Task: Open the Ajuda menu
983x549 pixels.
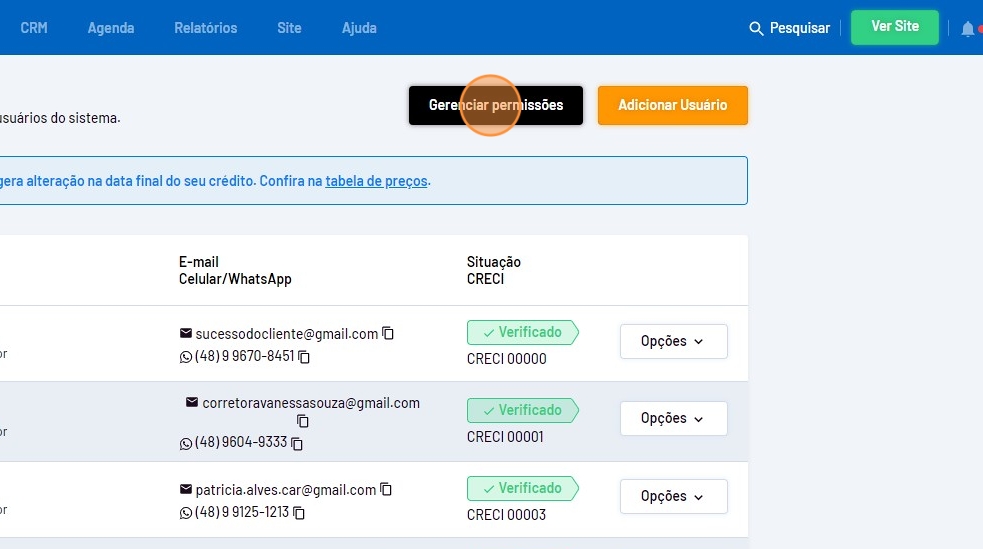Action: (x=359, y=28)
